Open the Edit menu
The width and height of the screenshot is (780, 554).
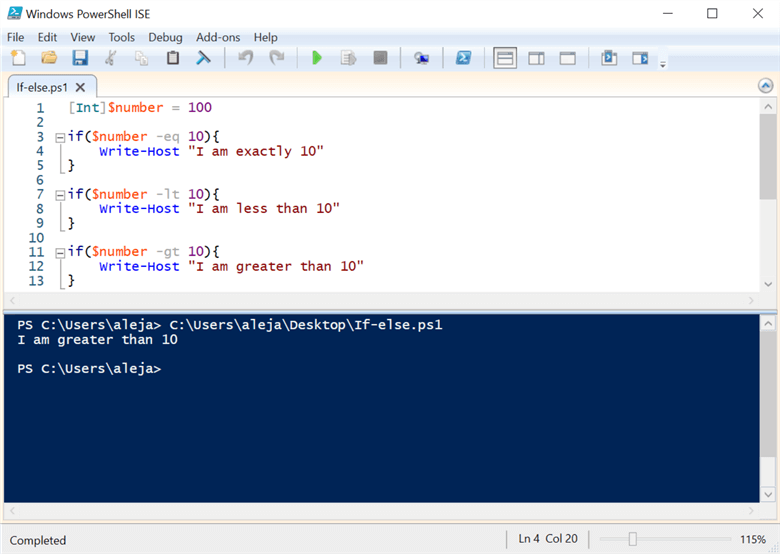coord(47,37)
